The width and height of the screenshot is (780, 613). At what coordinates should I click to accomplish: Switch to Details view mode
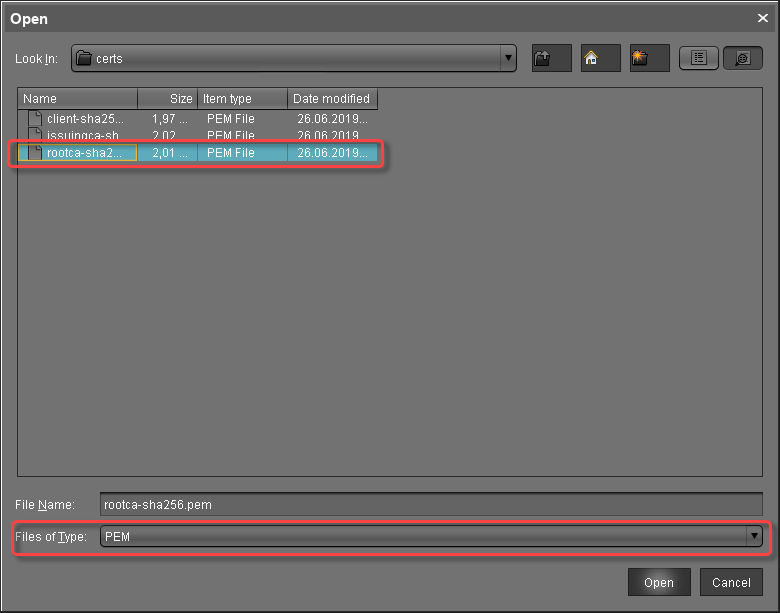(743, 58)
